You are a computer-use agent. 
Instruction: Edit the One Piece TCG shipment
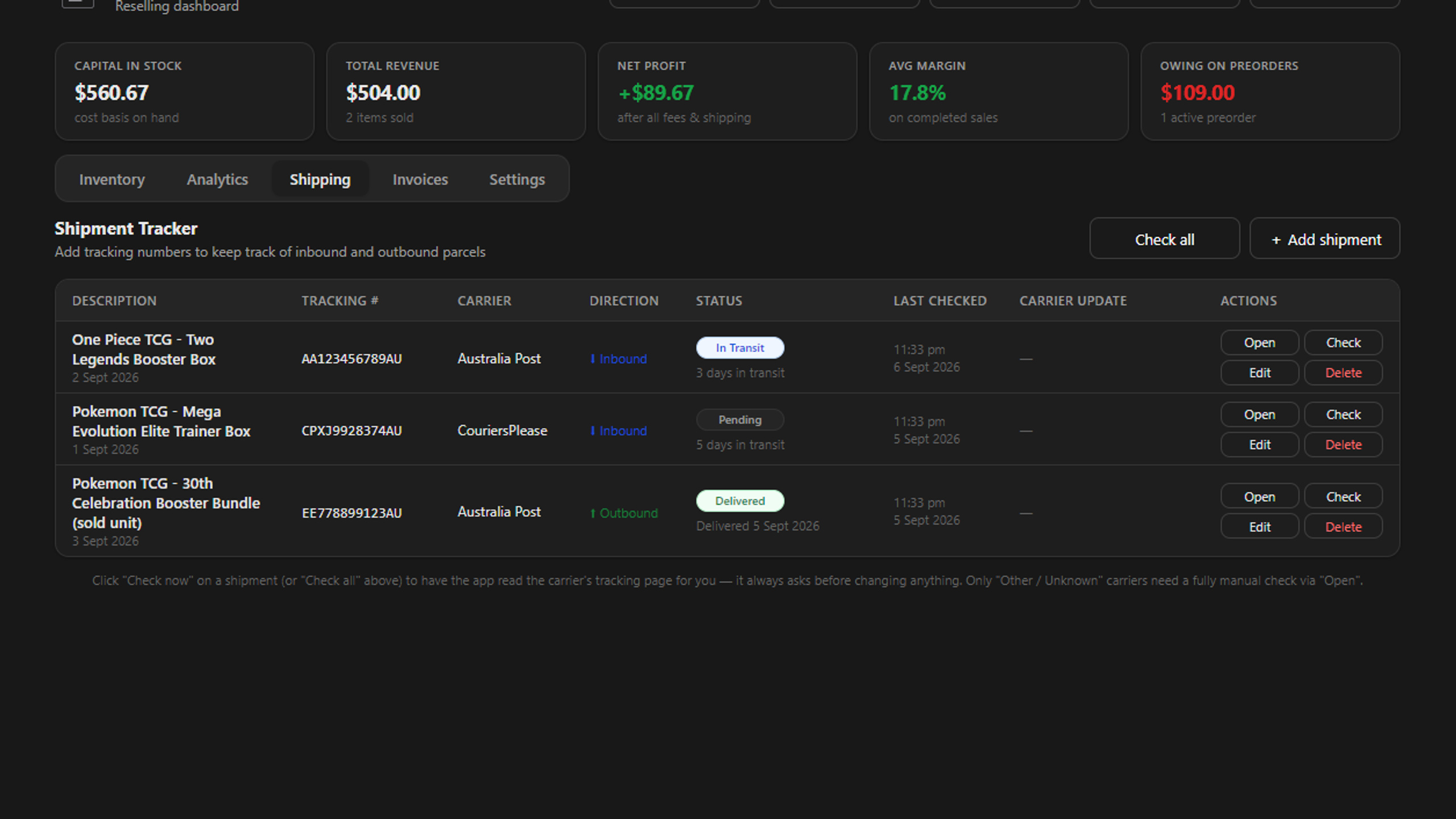click(1259, 373)
